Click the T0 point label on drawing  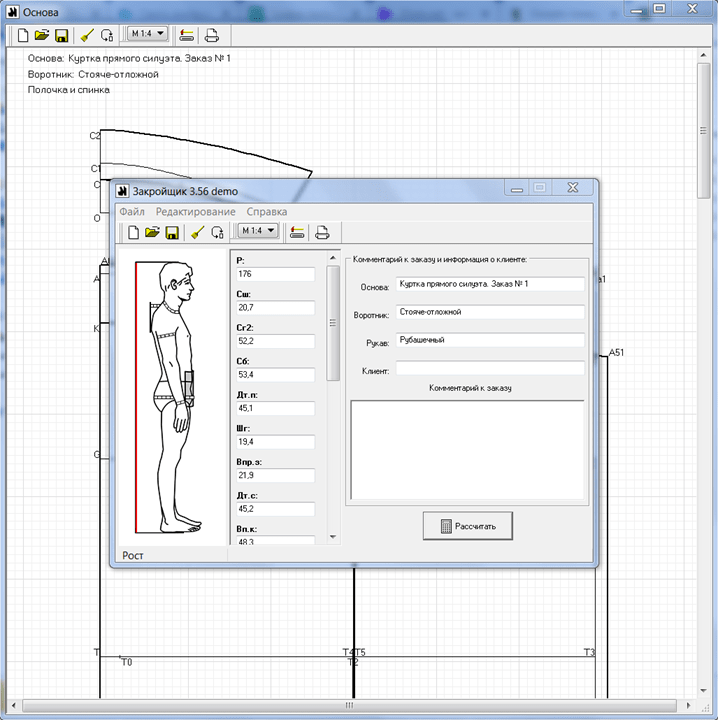tap(127, 662)
